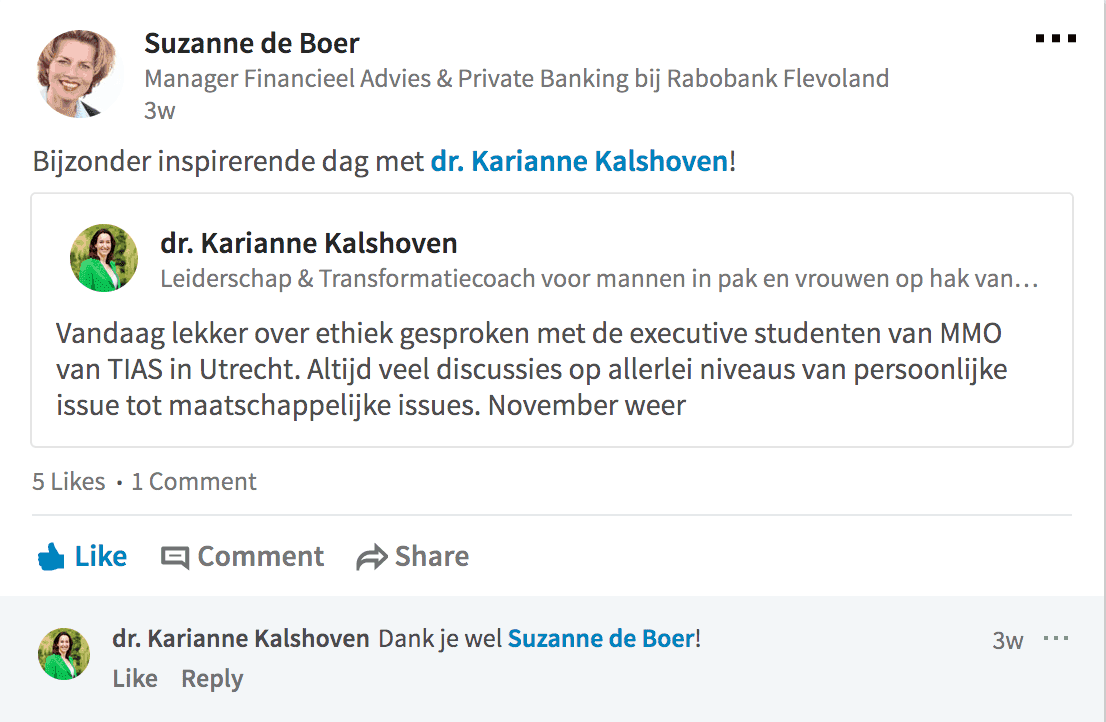
Task: Open the shared post author name
Action: pyautogui.click(x=308, y=243)
